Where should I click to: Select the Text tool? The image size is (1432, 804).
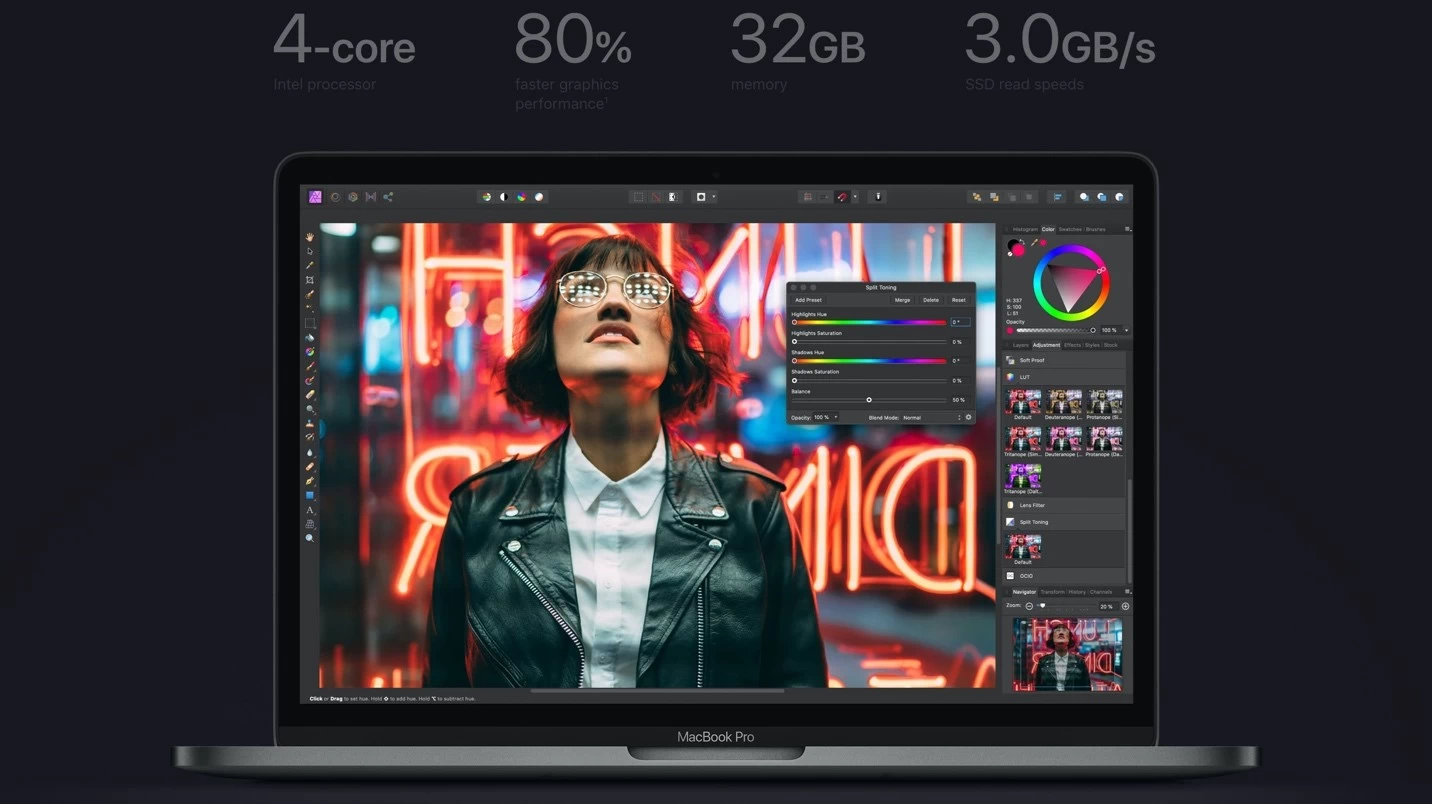(x=310, y=510)
